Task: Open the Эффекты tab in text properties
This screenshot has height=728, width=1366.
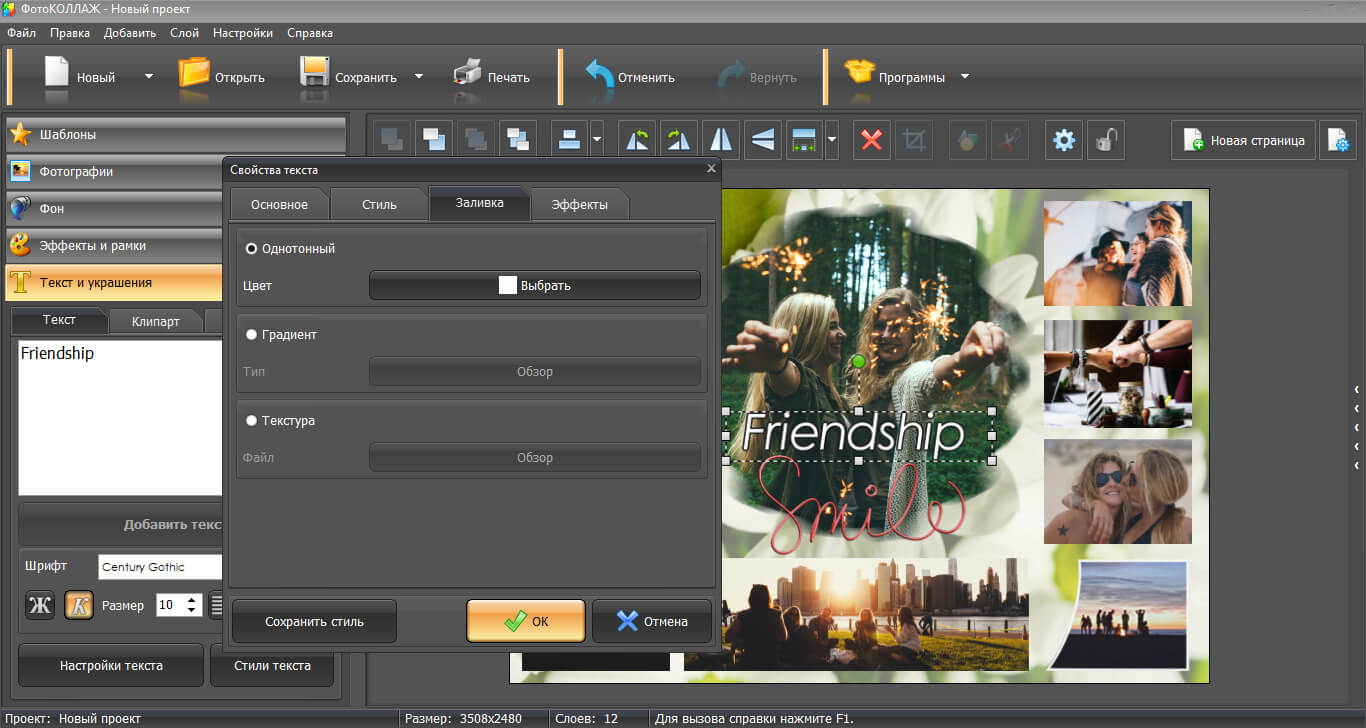Action: (x=580, y=204)
